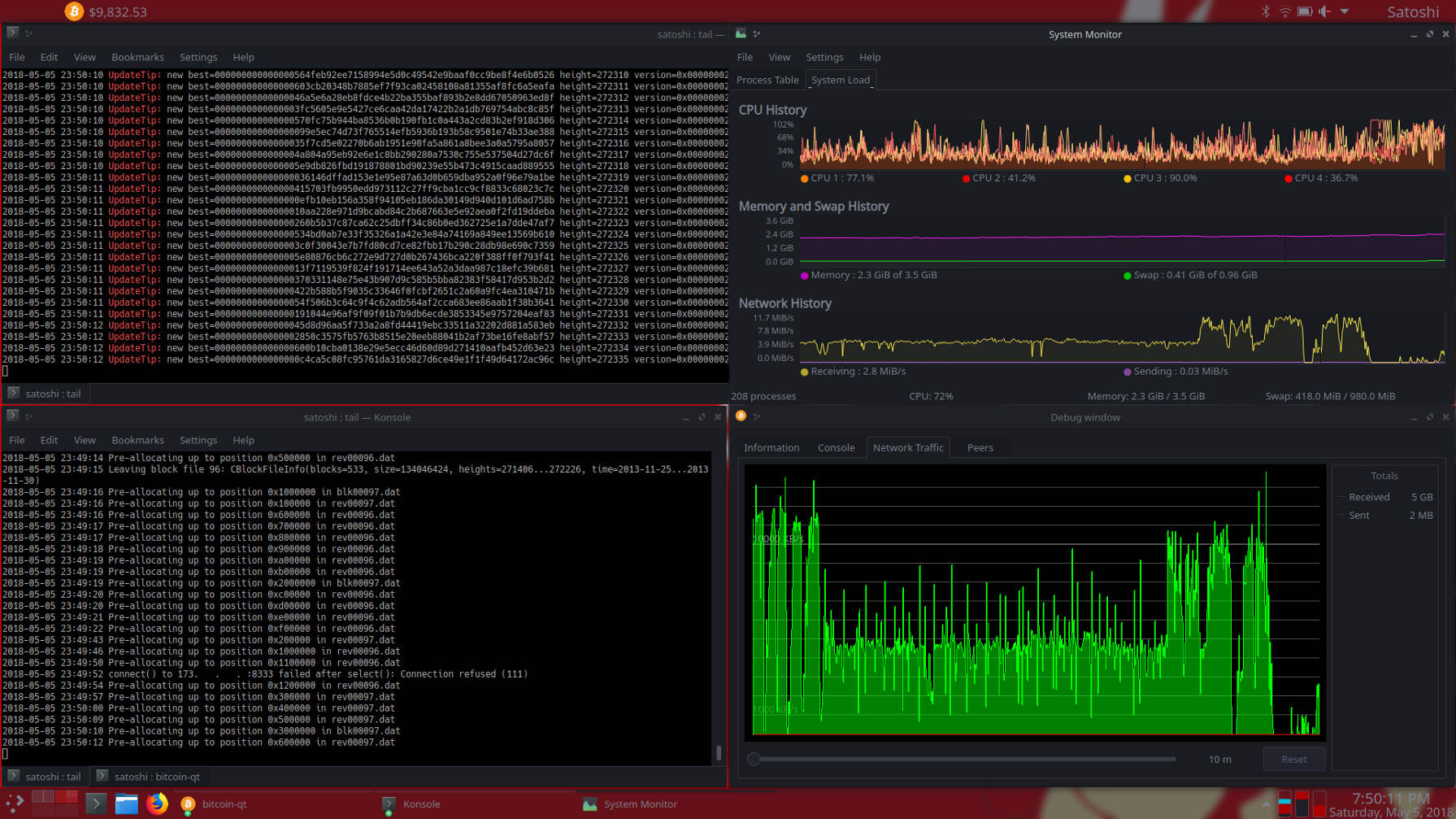Open the Wi-Fi network tray icon

(x=1284, y=11)
